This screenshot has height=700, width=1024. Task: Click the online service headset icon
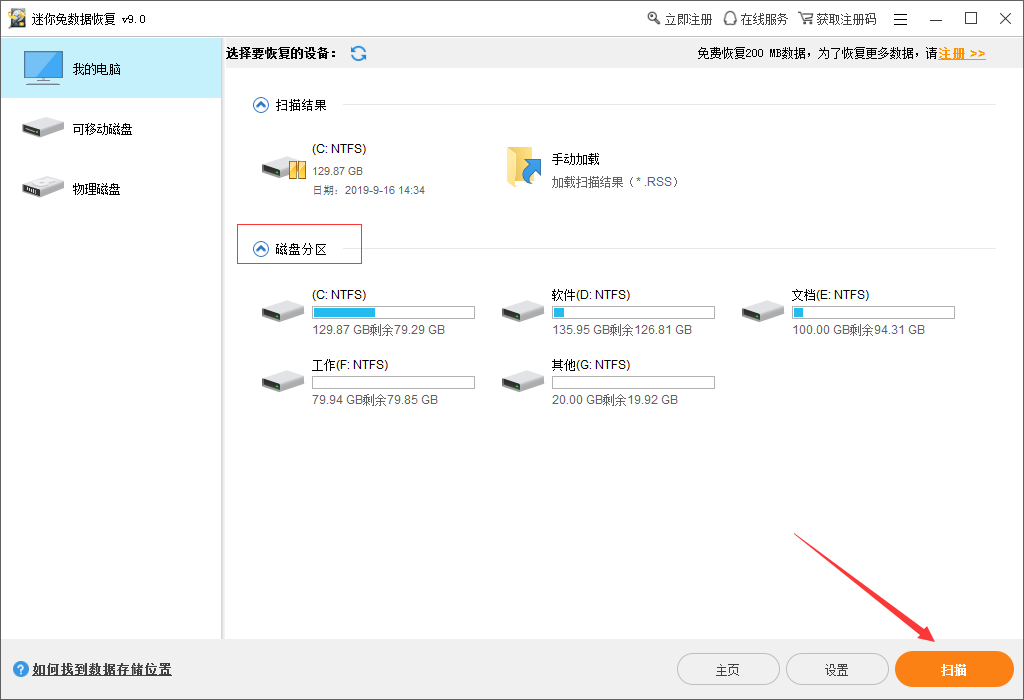click(730, 18)
